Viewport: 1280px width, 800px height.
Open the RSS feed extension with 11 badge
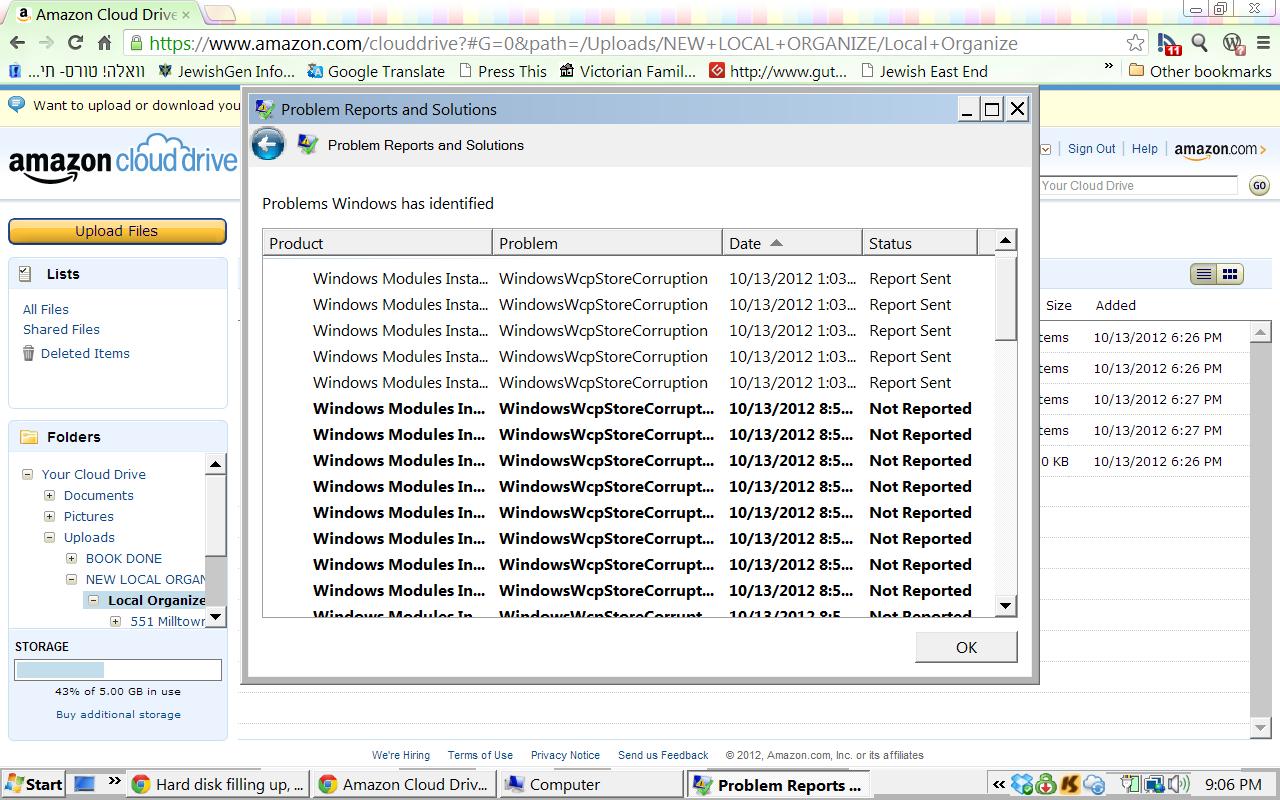click(x=1169, y=43)
